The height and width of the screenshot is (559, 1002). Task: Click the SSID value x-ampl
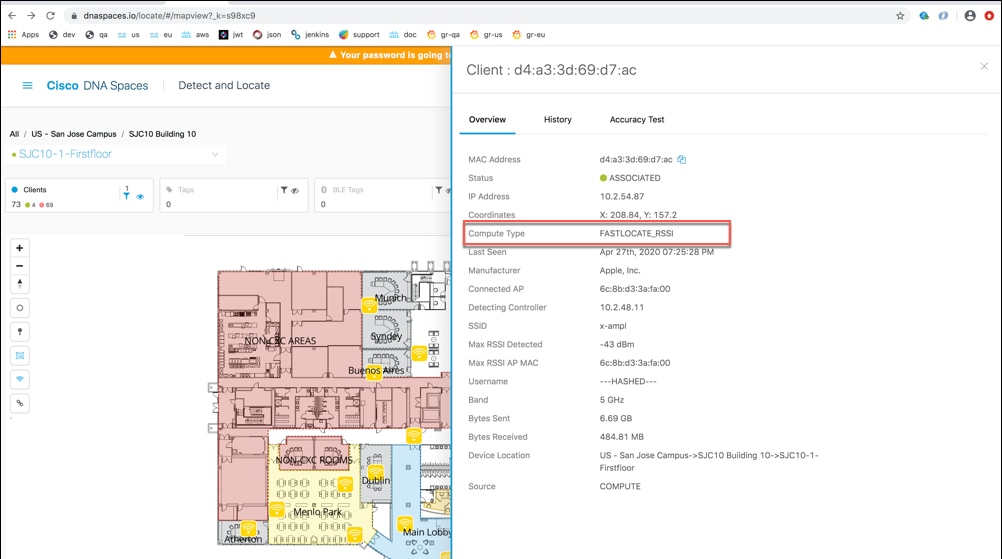click(613, 326)
